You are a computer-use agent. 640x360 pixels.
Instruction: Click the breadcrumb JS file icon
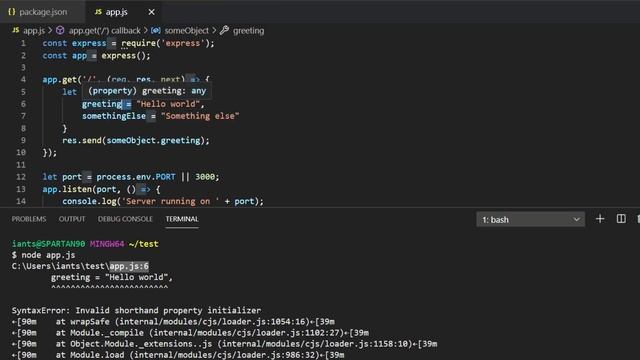coord(16,30)
